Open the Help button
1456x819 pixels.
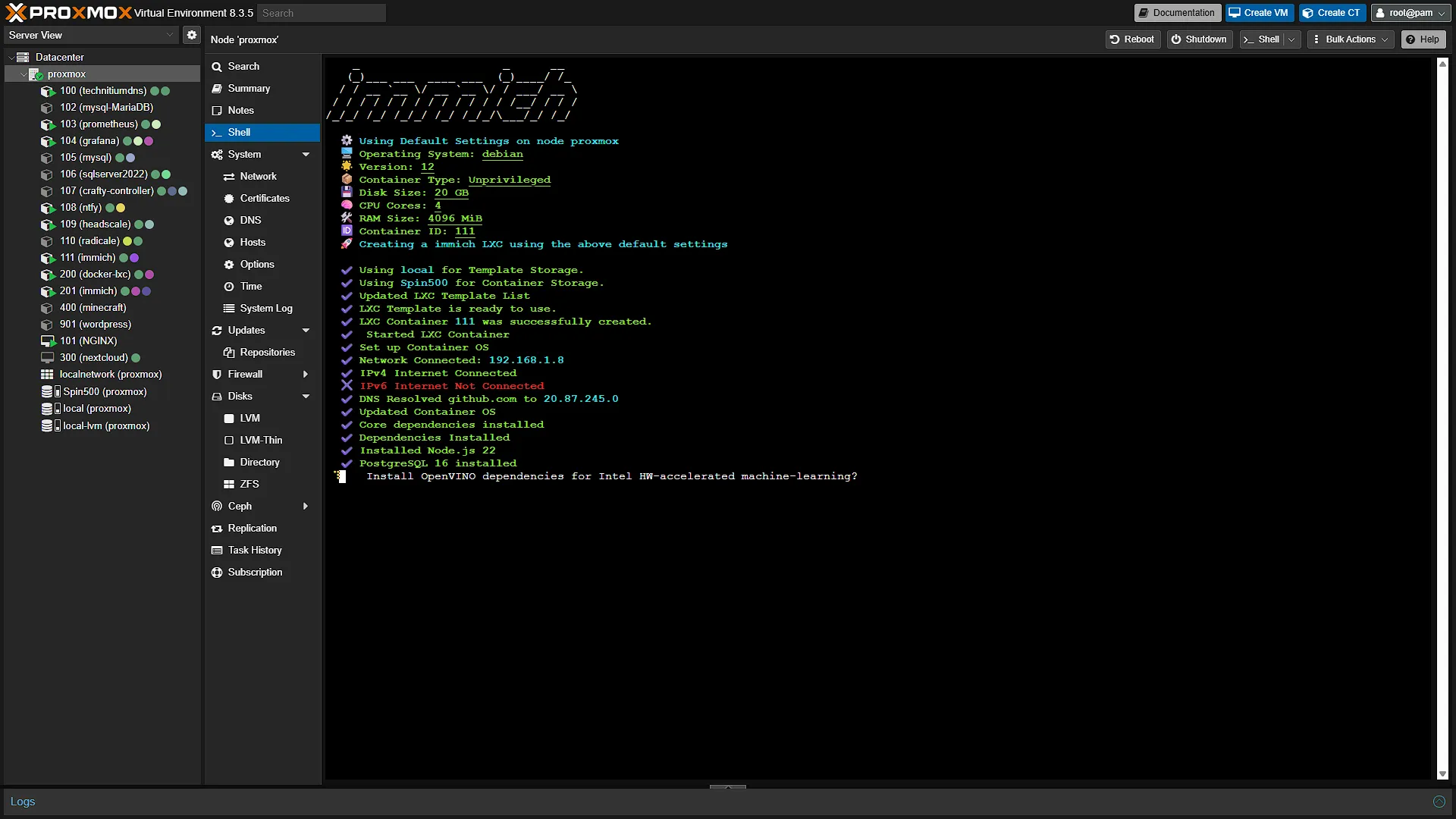(1423, 39)
